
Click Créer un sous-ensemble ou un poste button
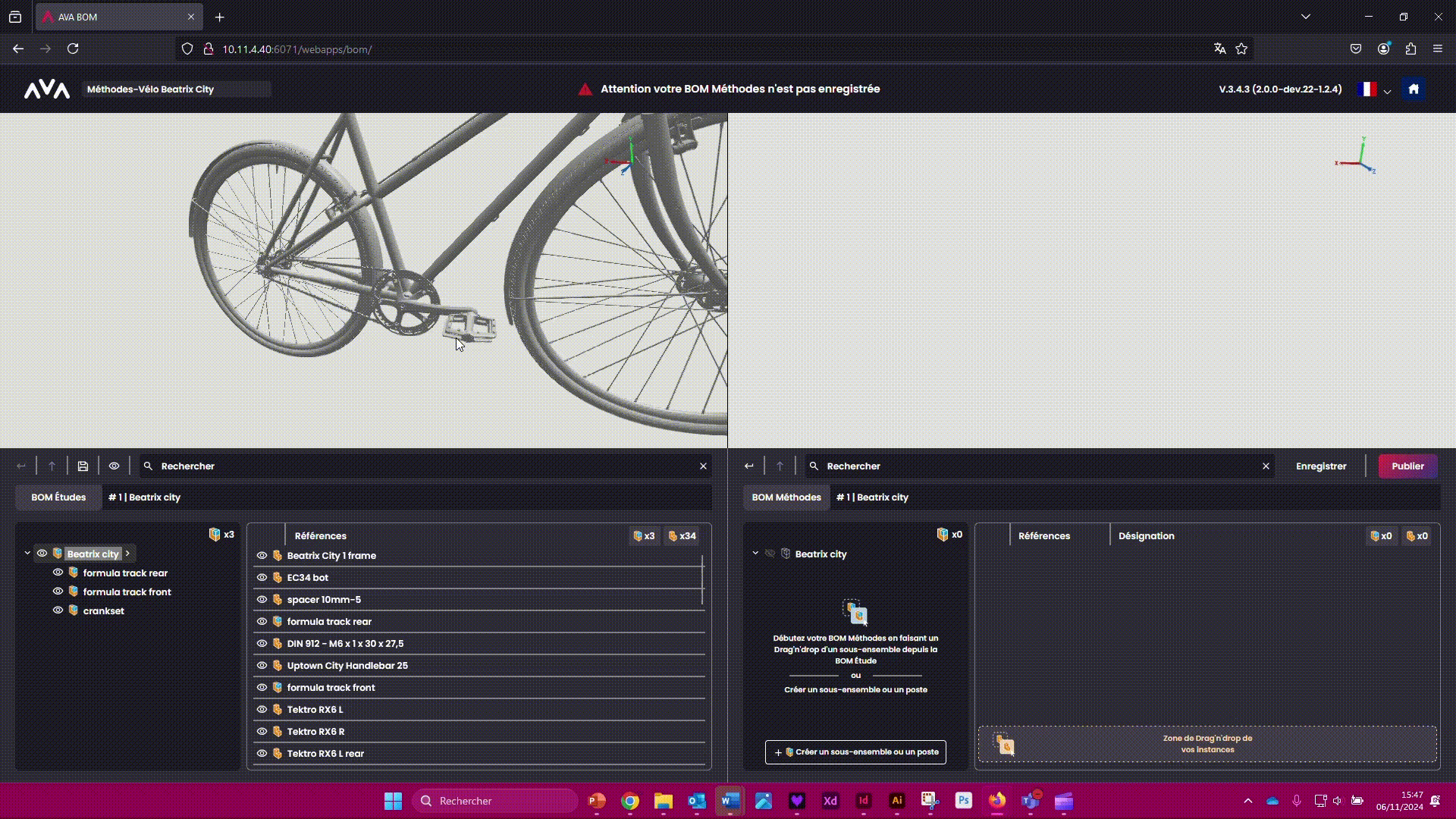pos(855,752)
